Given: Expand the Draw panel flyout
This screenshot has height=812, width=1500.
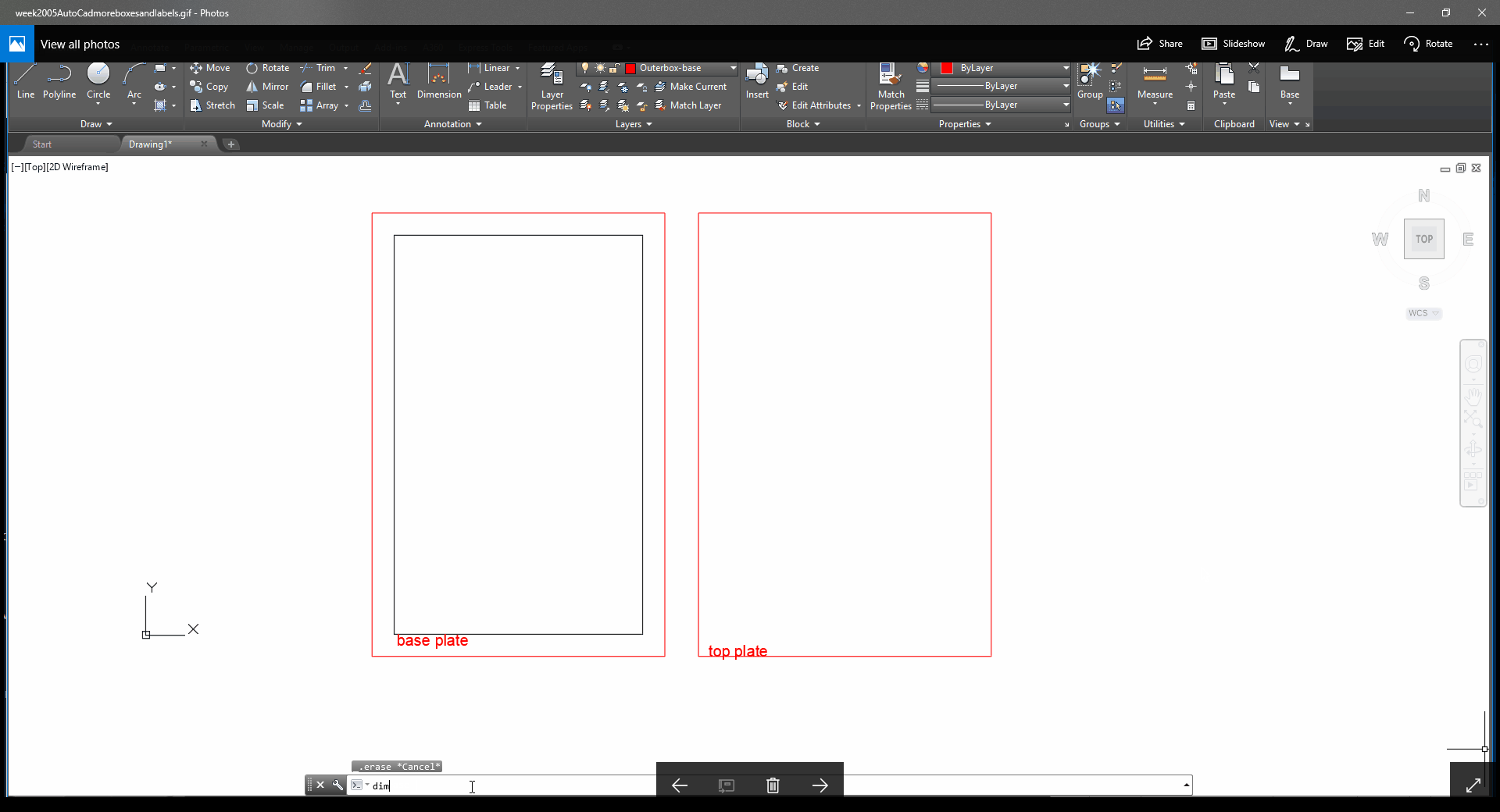Looking at the screenshot, I should (96, 124).
